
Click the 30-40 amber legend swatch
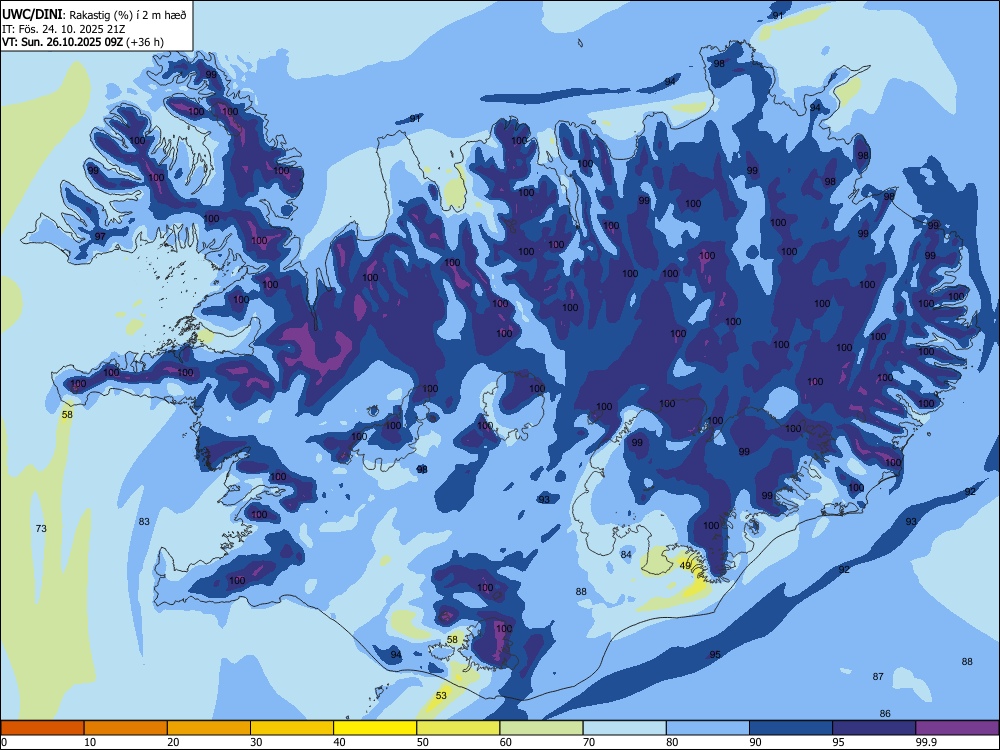292,728
